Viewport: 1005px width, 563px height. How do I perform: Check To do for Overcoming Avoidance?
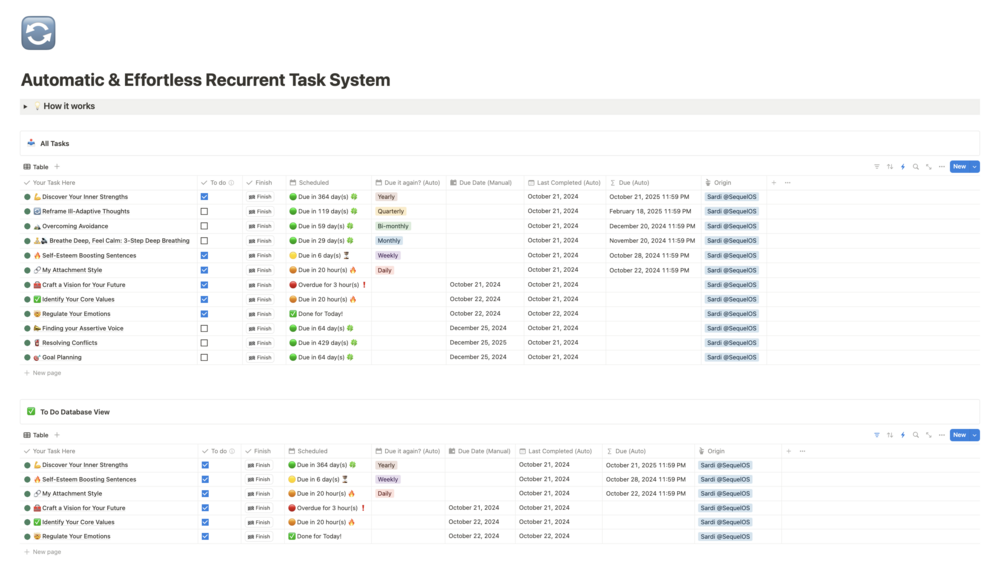pos(204,226)
